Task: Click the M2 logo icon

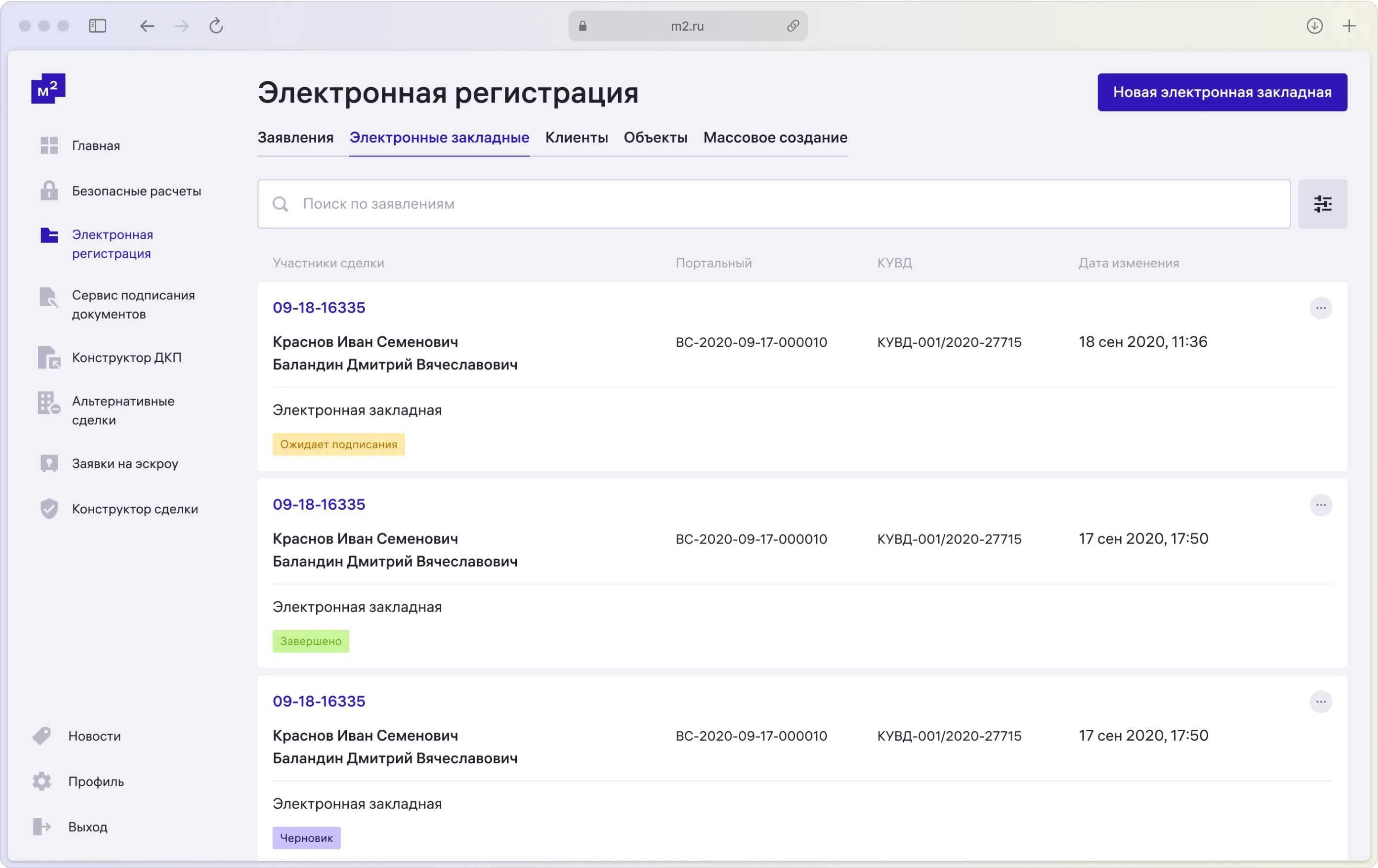Action: pyautogui.click(x=48, y=89)
